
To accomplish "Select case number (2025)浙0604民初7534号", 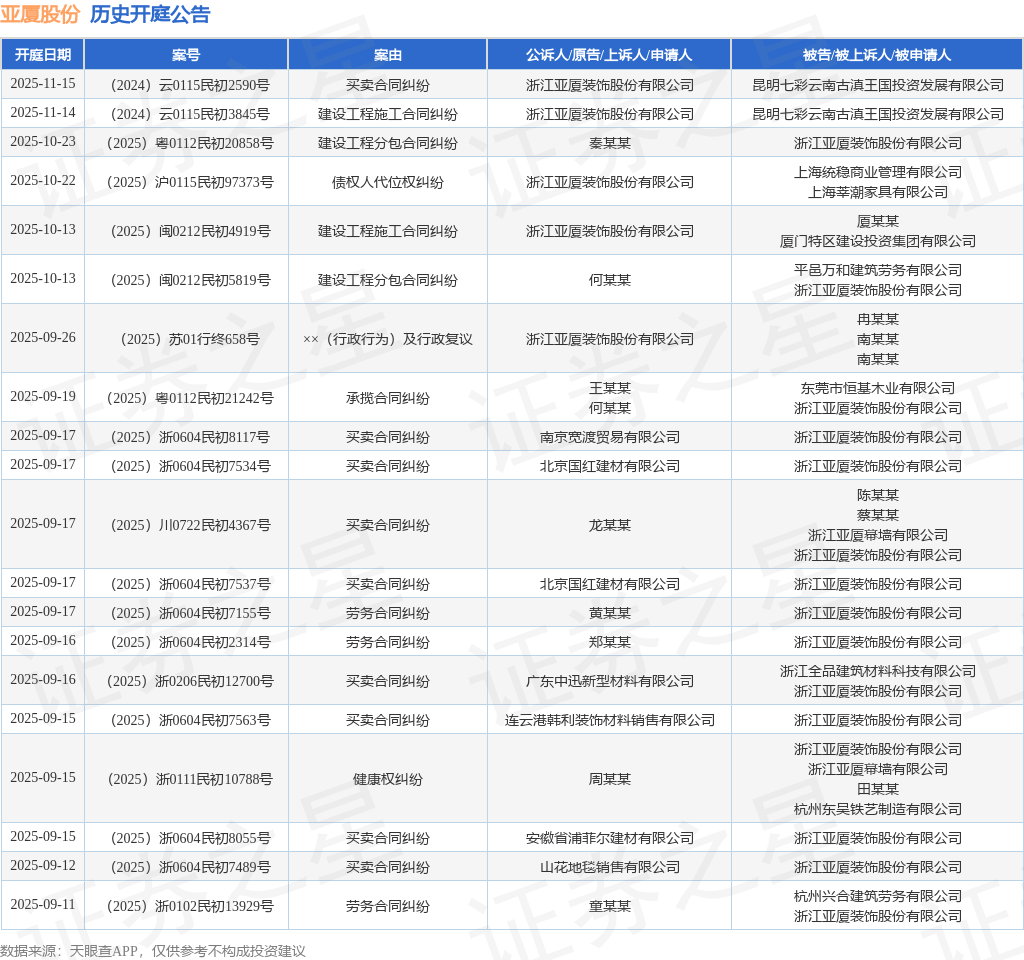I will tap(190, 466).
